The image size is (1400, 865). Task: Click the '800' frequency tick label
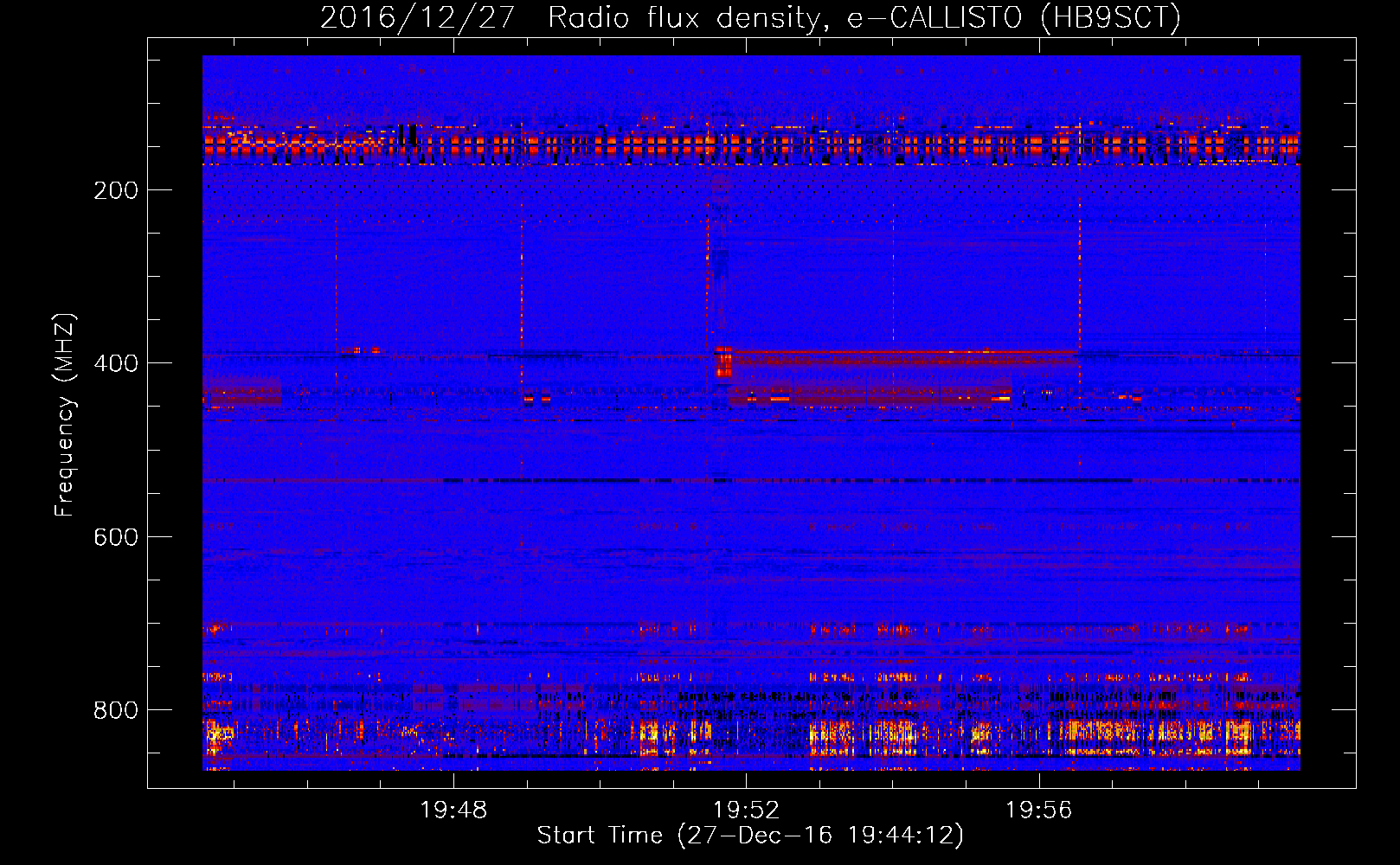click(116, 710)
